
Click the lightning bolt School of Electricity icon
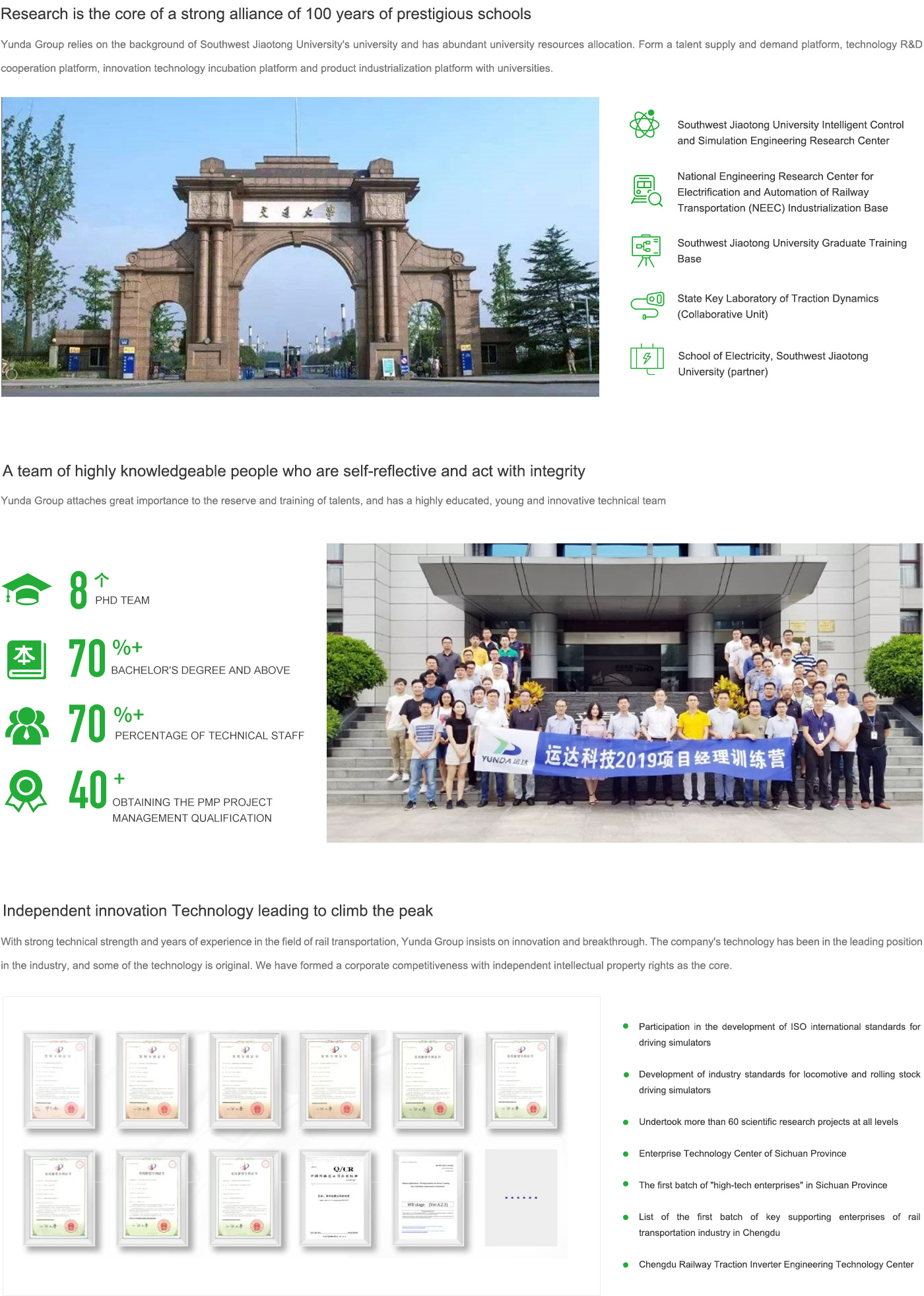click(646, 360)
